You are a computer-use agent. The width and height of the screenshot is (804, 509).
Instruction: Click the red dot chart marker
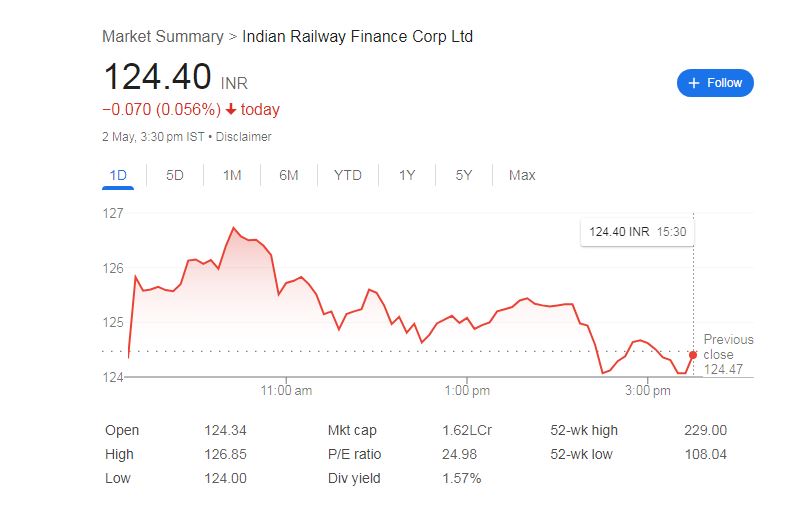tap(693, 355)
